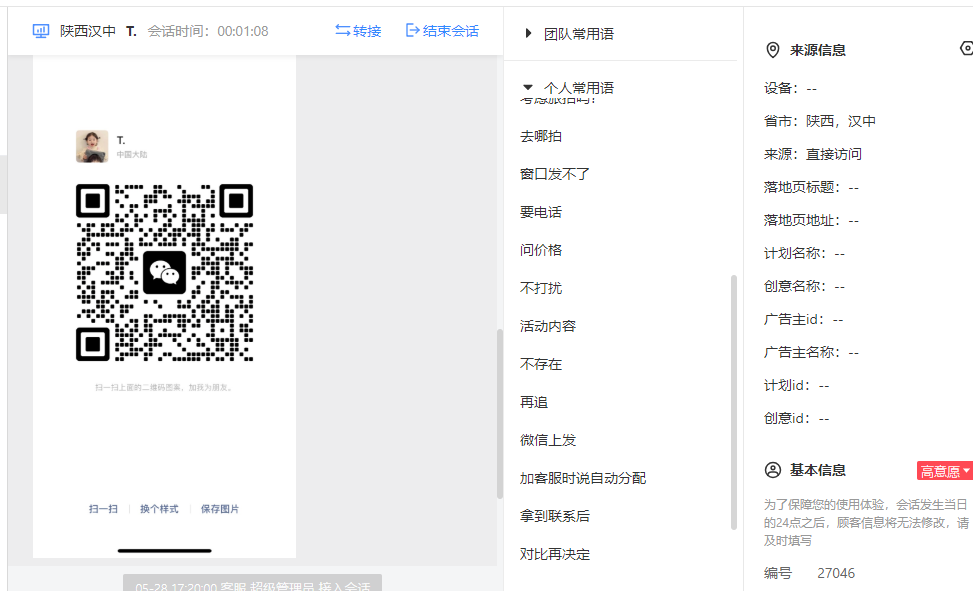Click the person icon beside 基本信息
The image size is (973, 591).
tap(773, 470)
